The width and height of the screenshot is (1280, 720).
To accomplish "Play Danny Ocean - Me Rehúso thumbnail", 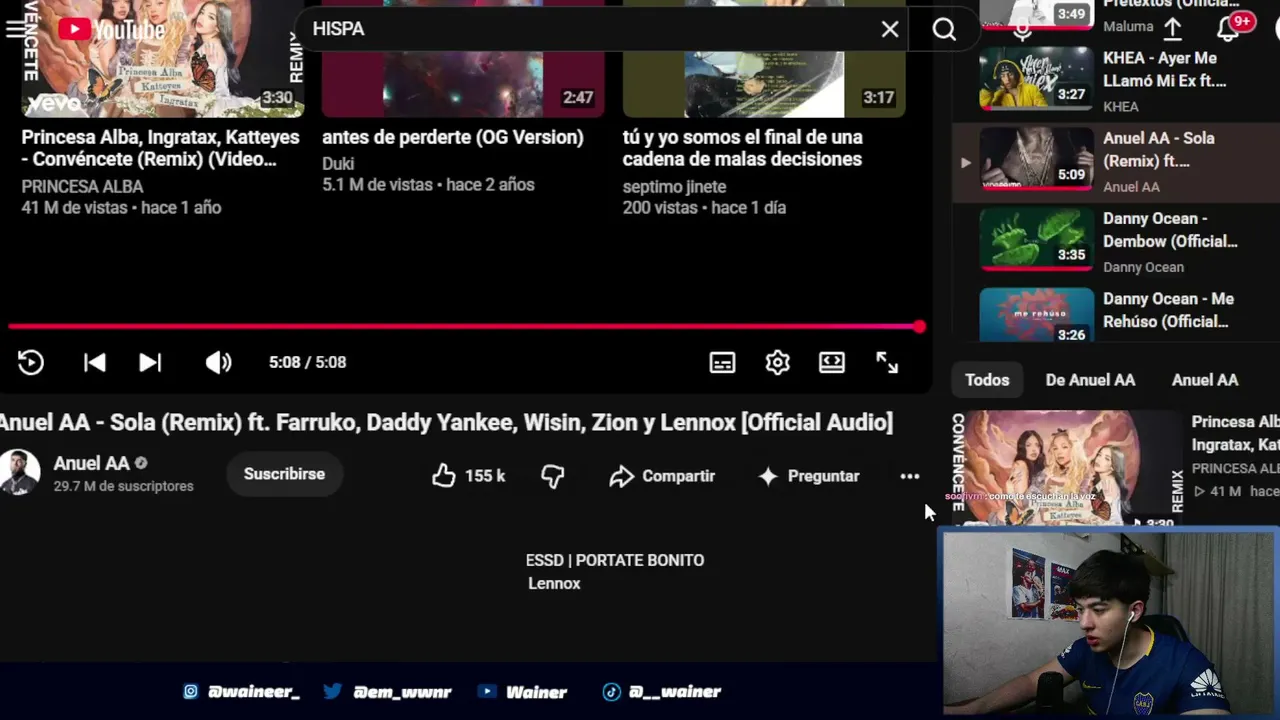I will pyautogui.click(x=1037, y=315).
